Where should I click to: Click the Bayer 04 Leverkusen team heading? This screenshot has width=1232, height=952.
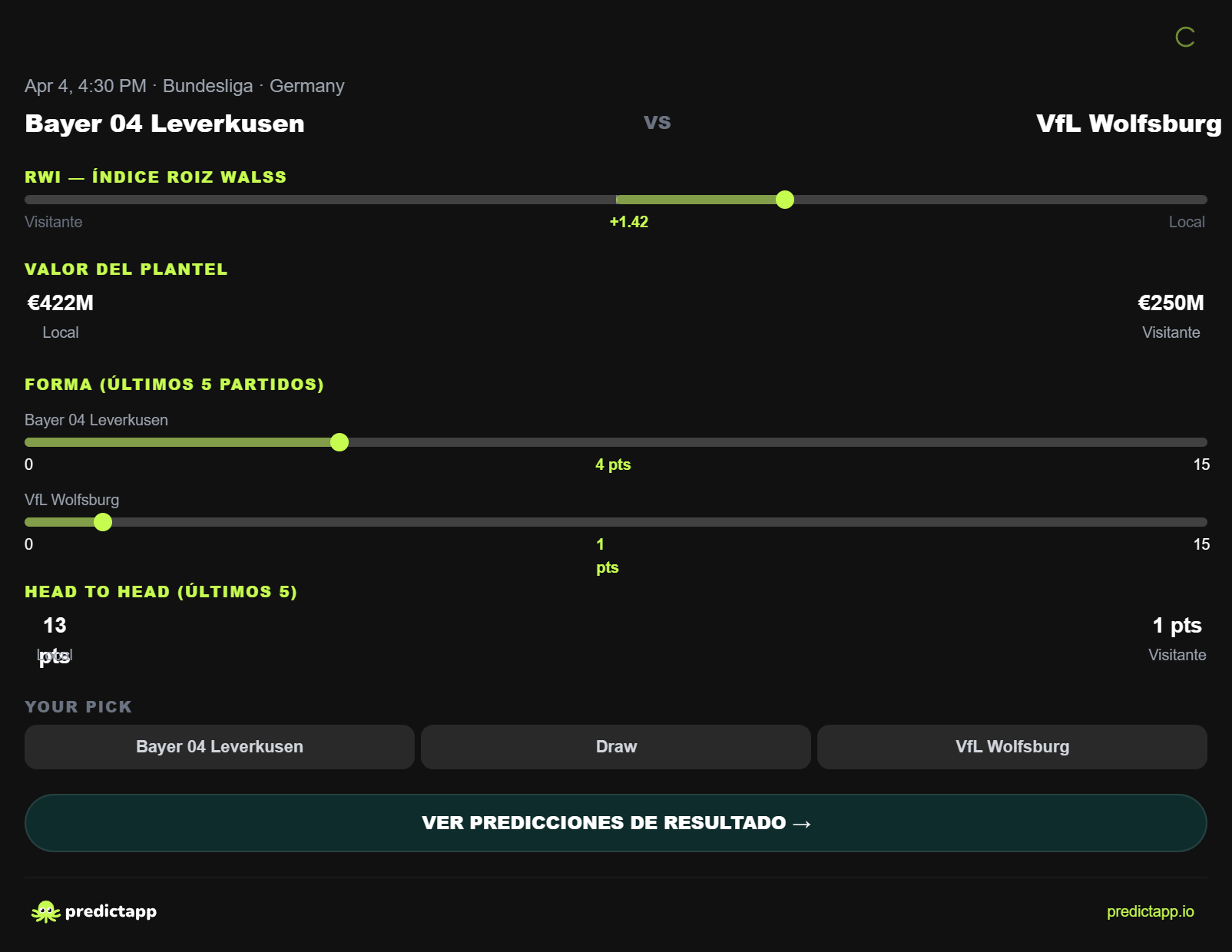164,124
